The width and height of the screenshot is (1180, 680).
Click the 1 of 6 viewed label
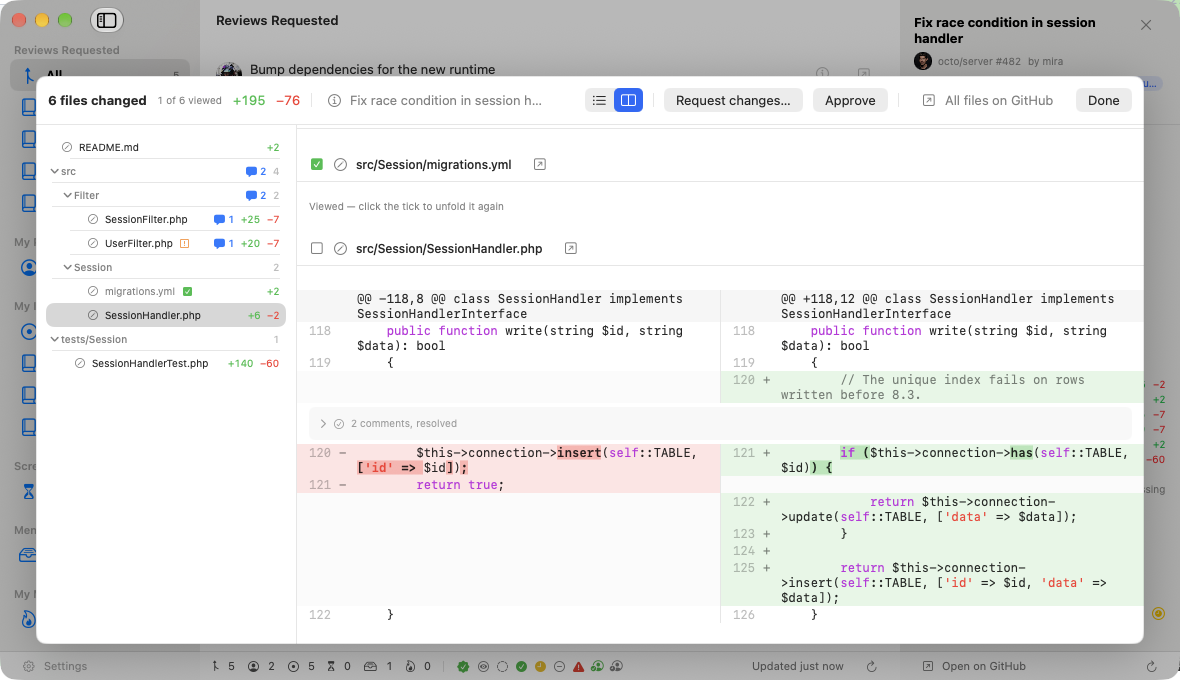click(x=190, y=100)
